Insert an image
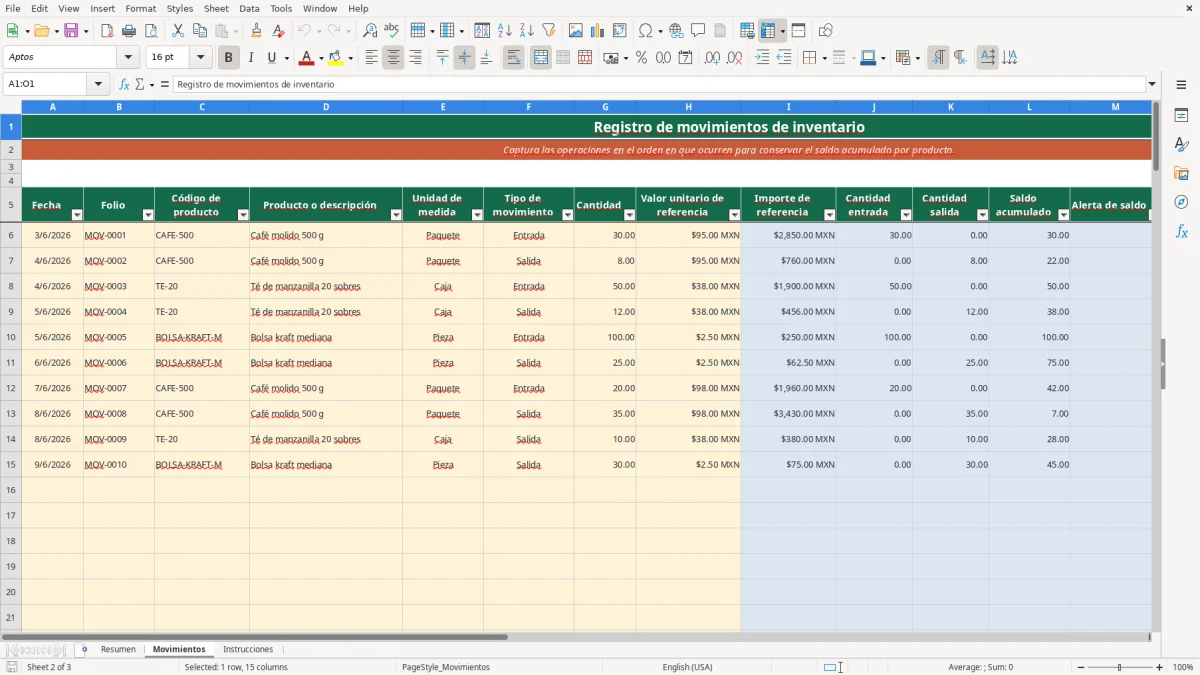Viewport: 1200px width, 675px height. pos(576,31)
